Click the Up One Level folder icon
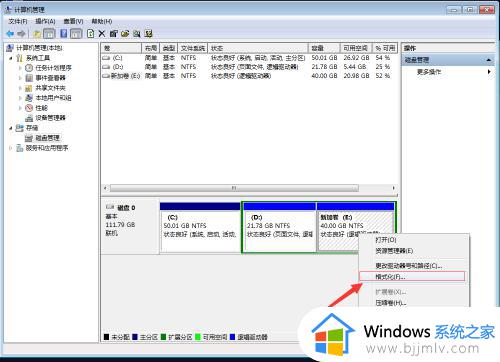The width and height of the screenshot is (500, 362). click(x=37, y=34)
